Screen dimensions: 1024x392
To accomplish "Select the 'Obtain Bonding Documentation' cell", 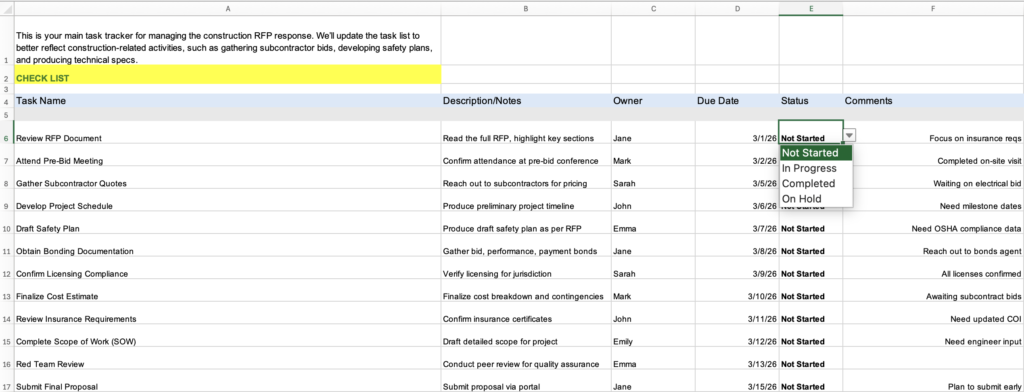I will pos(227,245).
